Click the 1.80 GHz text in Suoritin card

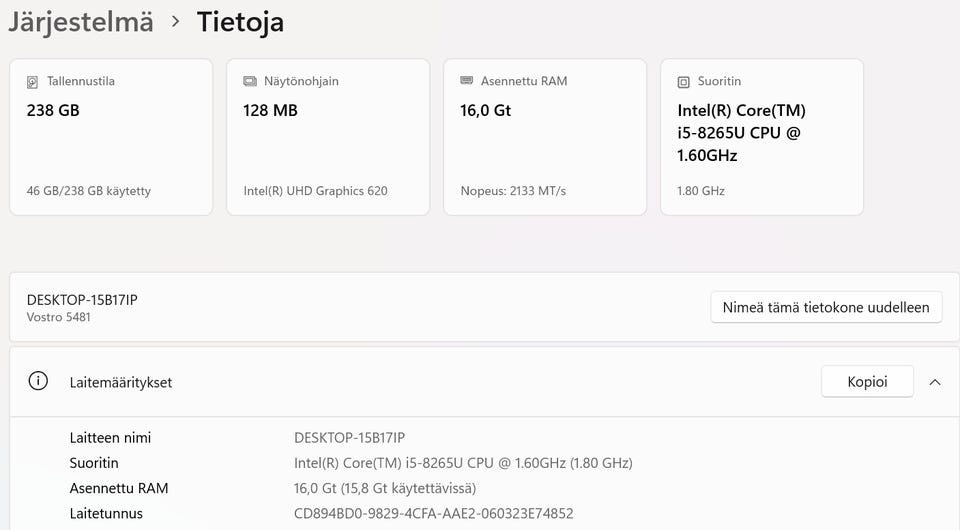pyautogui.click(x=701, y=191)
